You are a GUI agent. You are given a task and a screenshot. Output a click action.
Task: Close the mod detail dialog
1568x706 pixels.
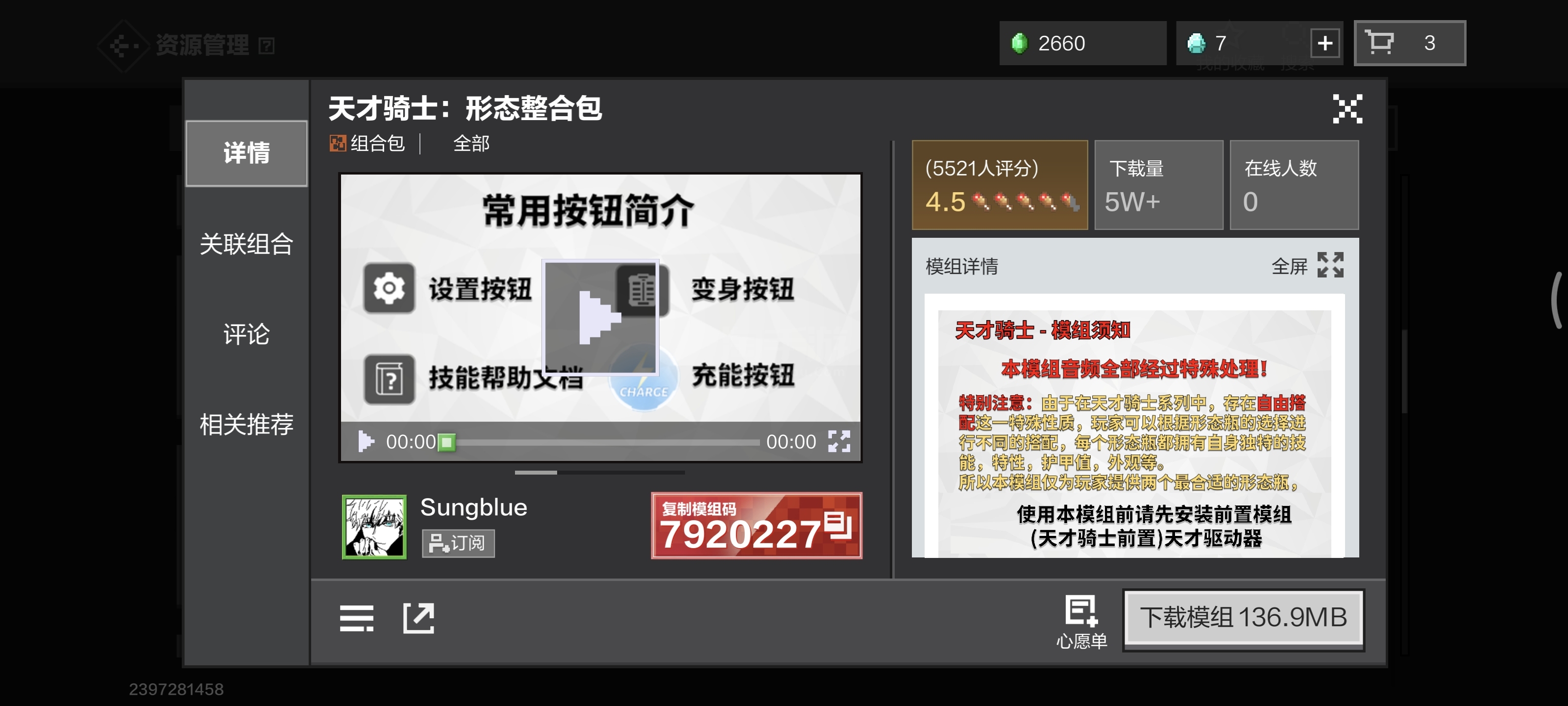[1347, 109]
